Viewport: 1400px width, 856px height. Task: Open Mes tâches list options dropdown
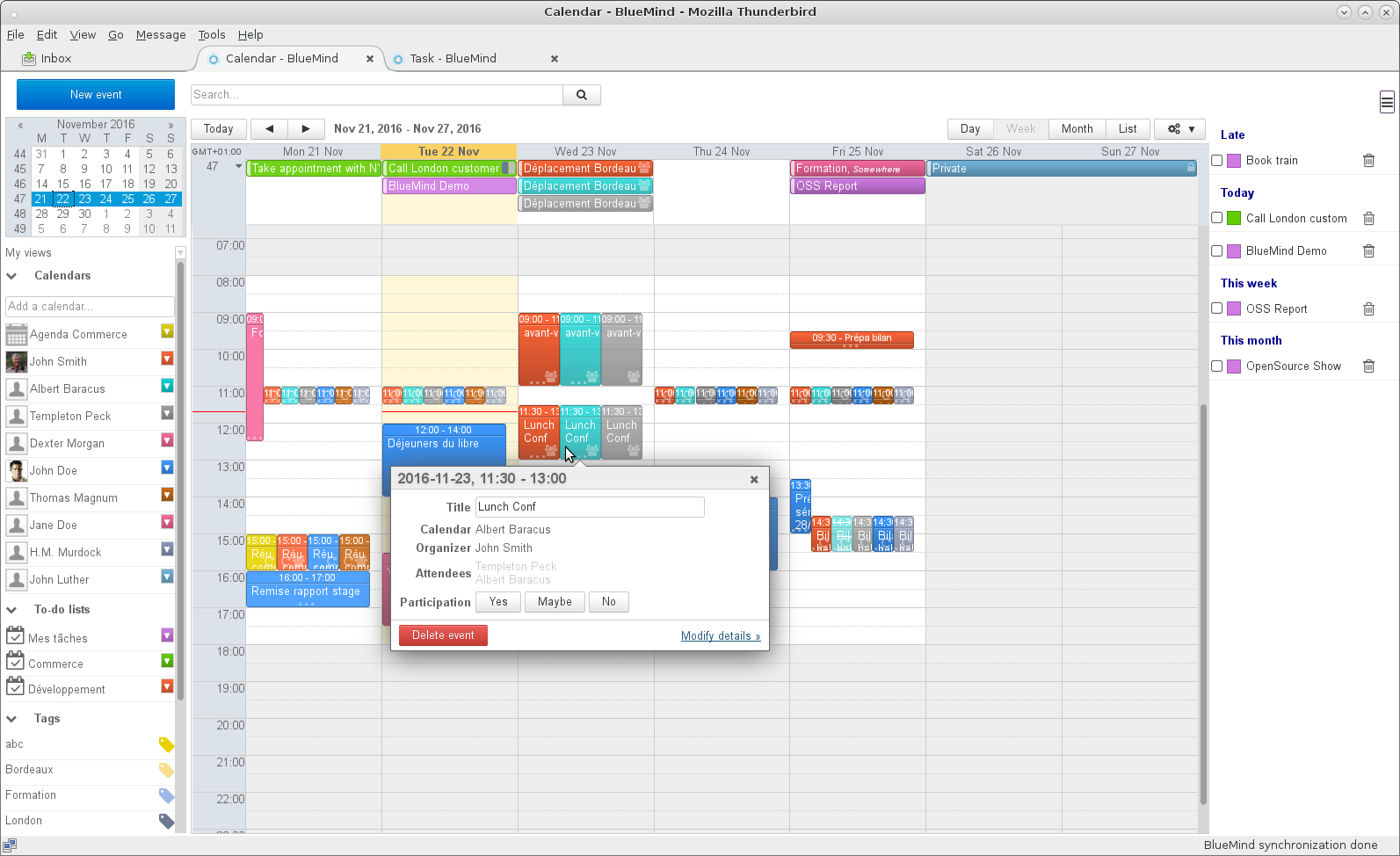[x=167, y=635]
